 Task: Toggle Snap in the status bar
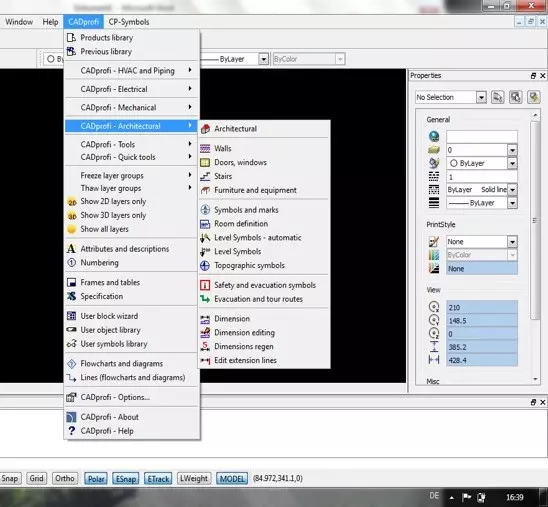[10, 478]
